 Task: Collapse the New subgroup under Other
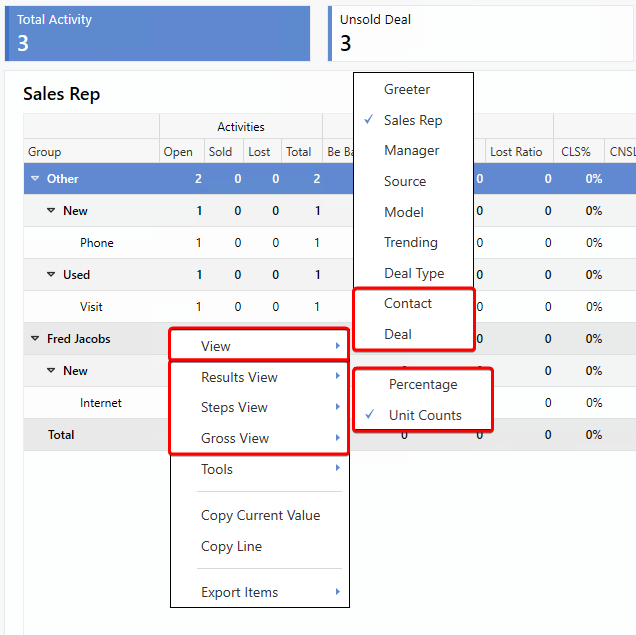pos(51,211)
